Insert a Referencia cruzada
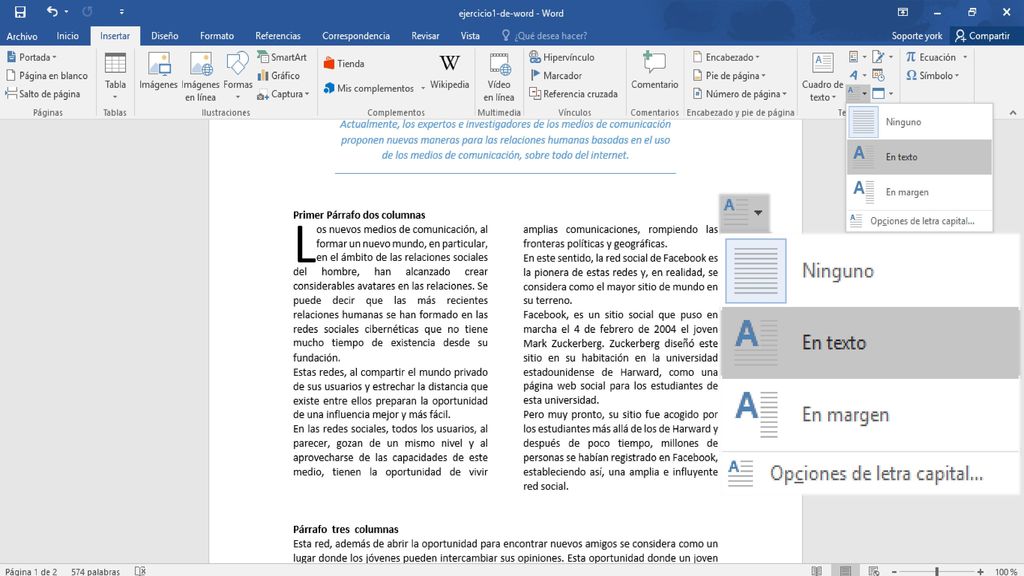 click(573, 93)
